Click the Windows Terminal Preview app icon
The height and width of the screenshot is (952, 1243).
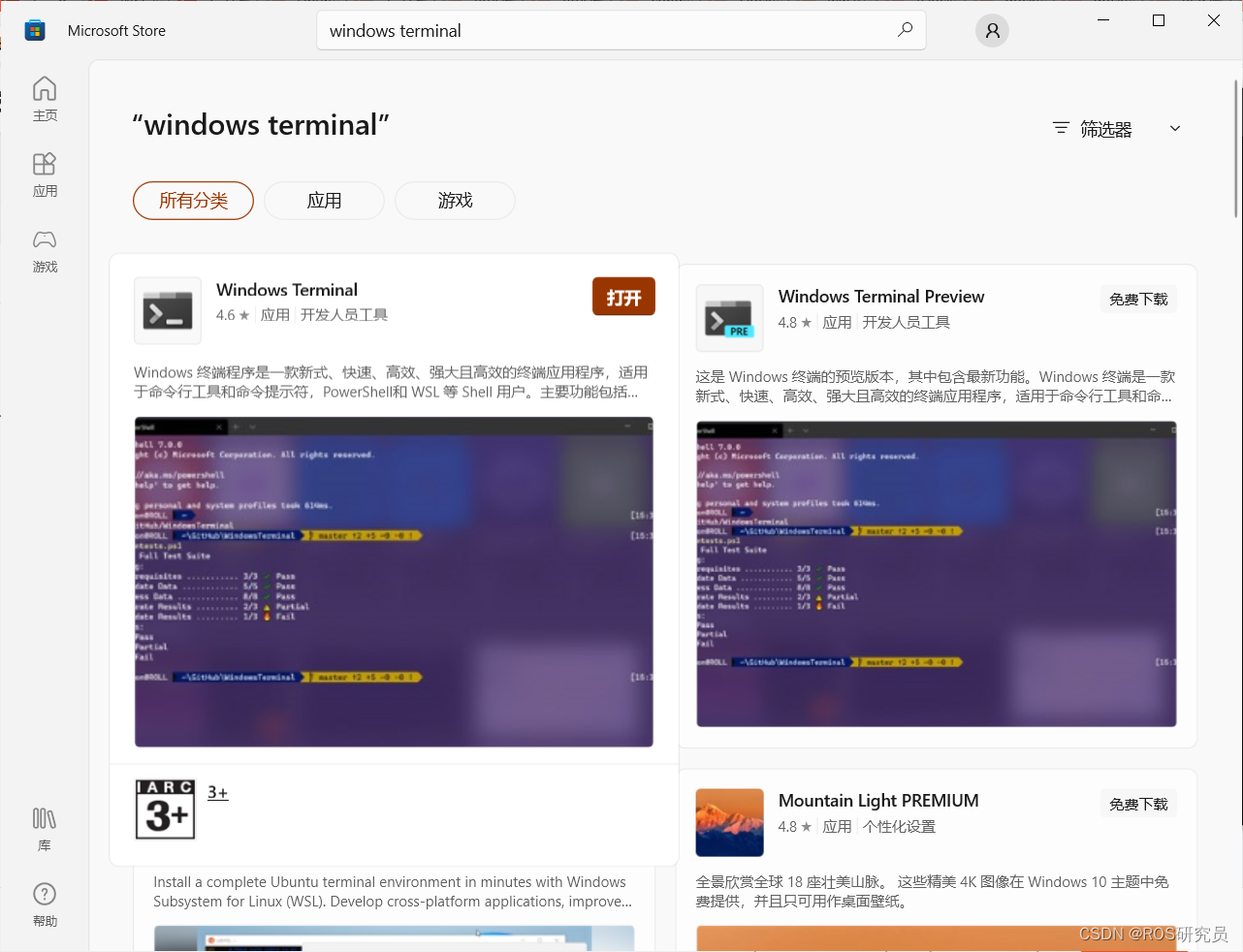click(730, 318)
